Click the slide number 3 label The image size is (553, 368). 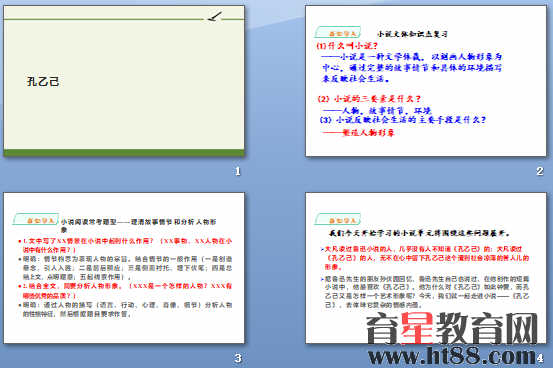click(238, 358)
